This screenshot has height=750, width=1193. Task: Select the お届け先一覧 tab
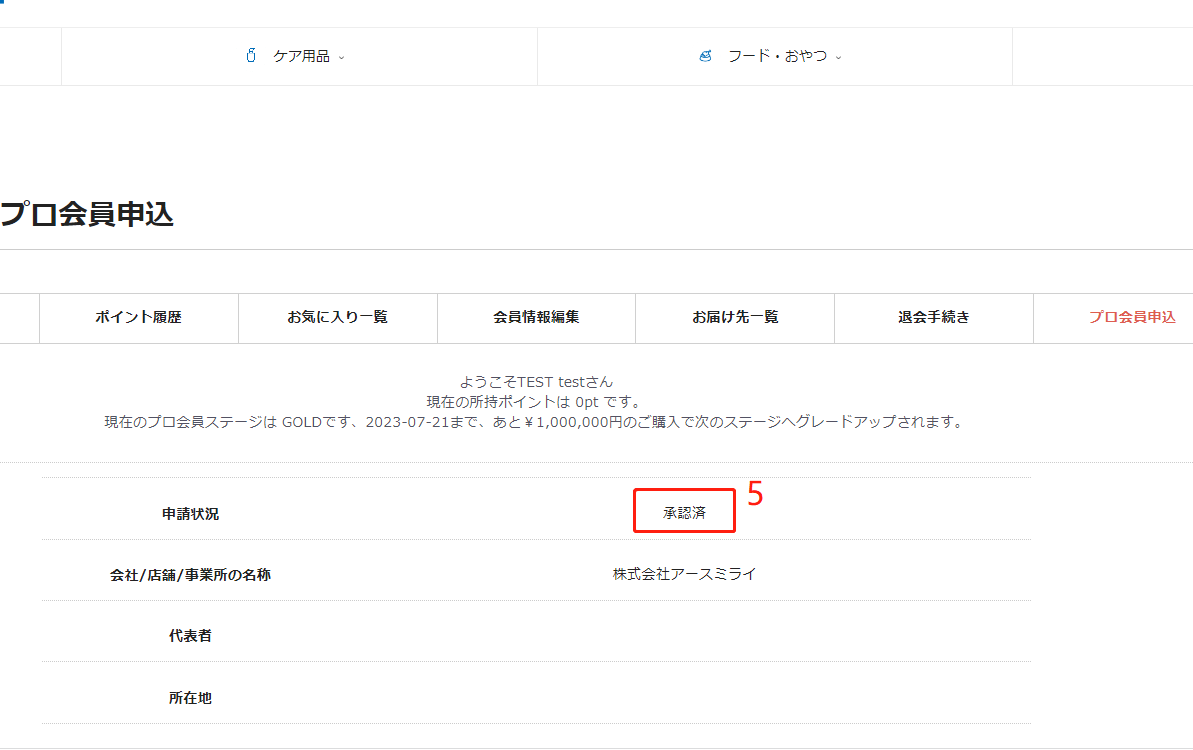point(735,318)
